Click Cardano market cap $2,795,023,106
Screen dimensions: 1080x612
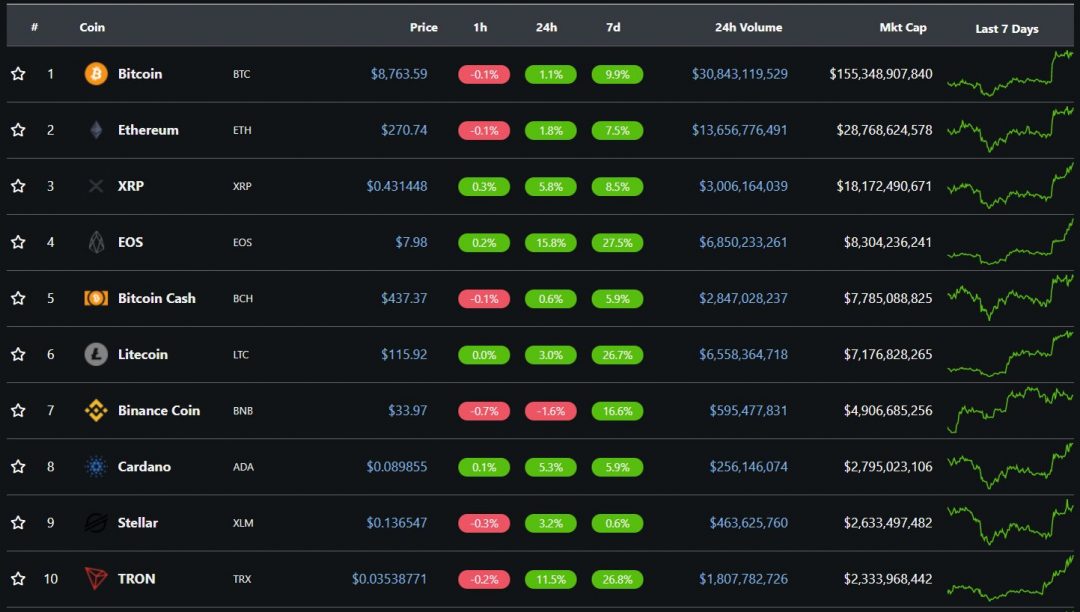[x=888, y=466]
